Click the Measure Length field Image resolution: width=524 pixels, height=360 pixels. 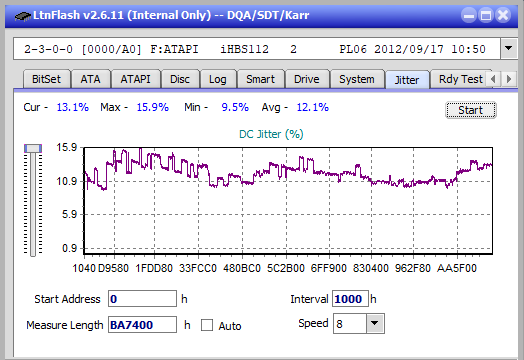142,325
